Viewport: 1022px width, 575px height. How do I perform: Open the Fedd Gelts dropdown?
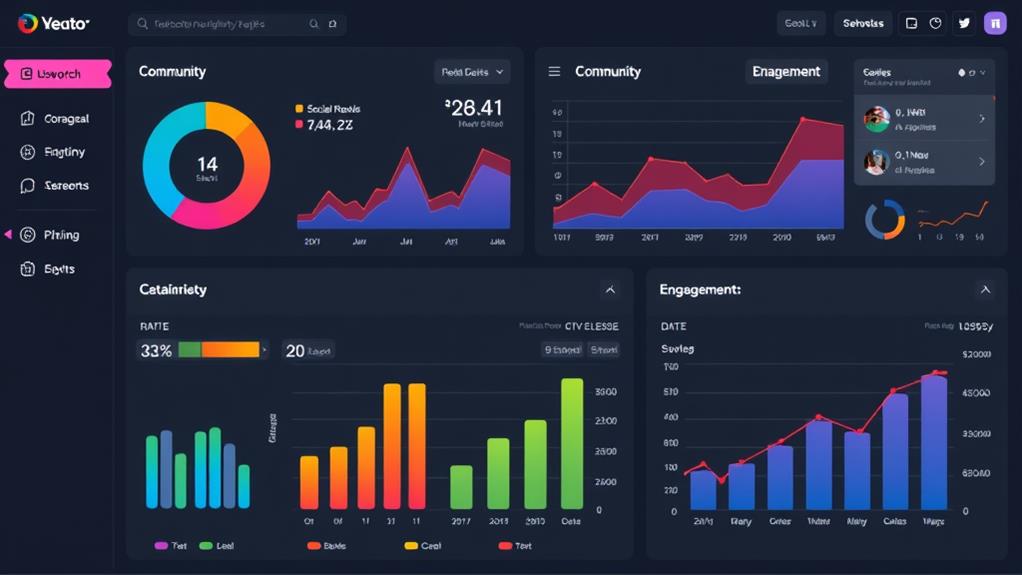pyautogui.click(x=472, y=72)
